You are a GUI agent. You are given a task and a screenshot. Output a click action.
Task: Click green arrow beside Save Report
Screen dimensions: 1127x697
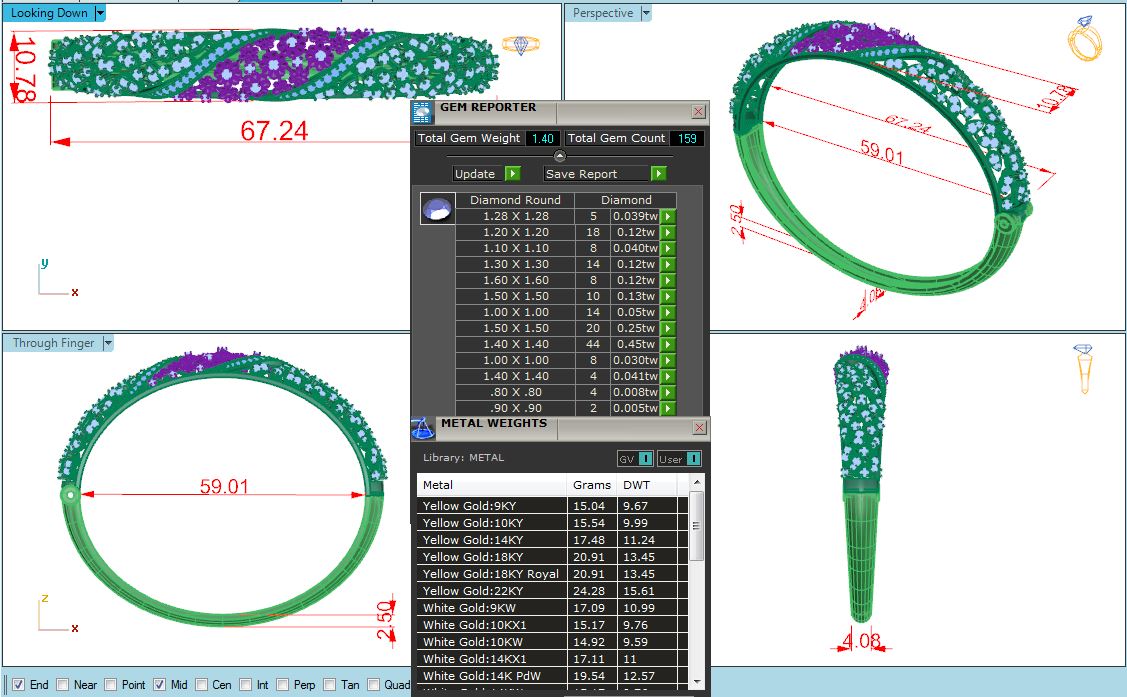pyautogui.click(x=658, y=174)
